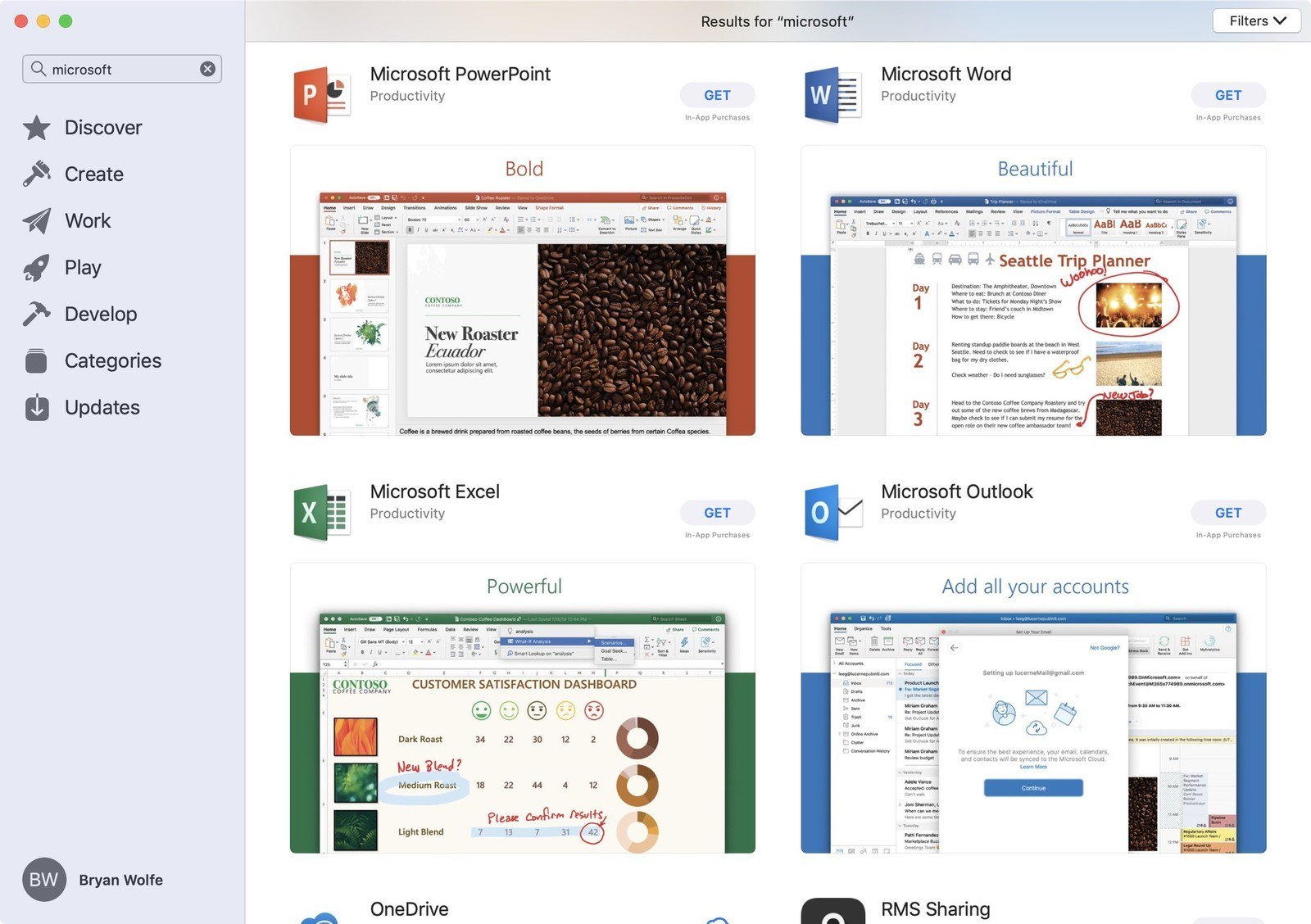Open the Microsoft PowerPoint app icon
Image resolution: width=1311 pixels, height=924 pixels.
pos(322,95)
